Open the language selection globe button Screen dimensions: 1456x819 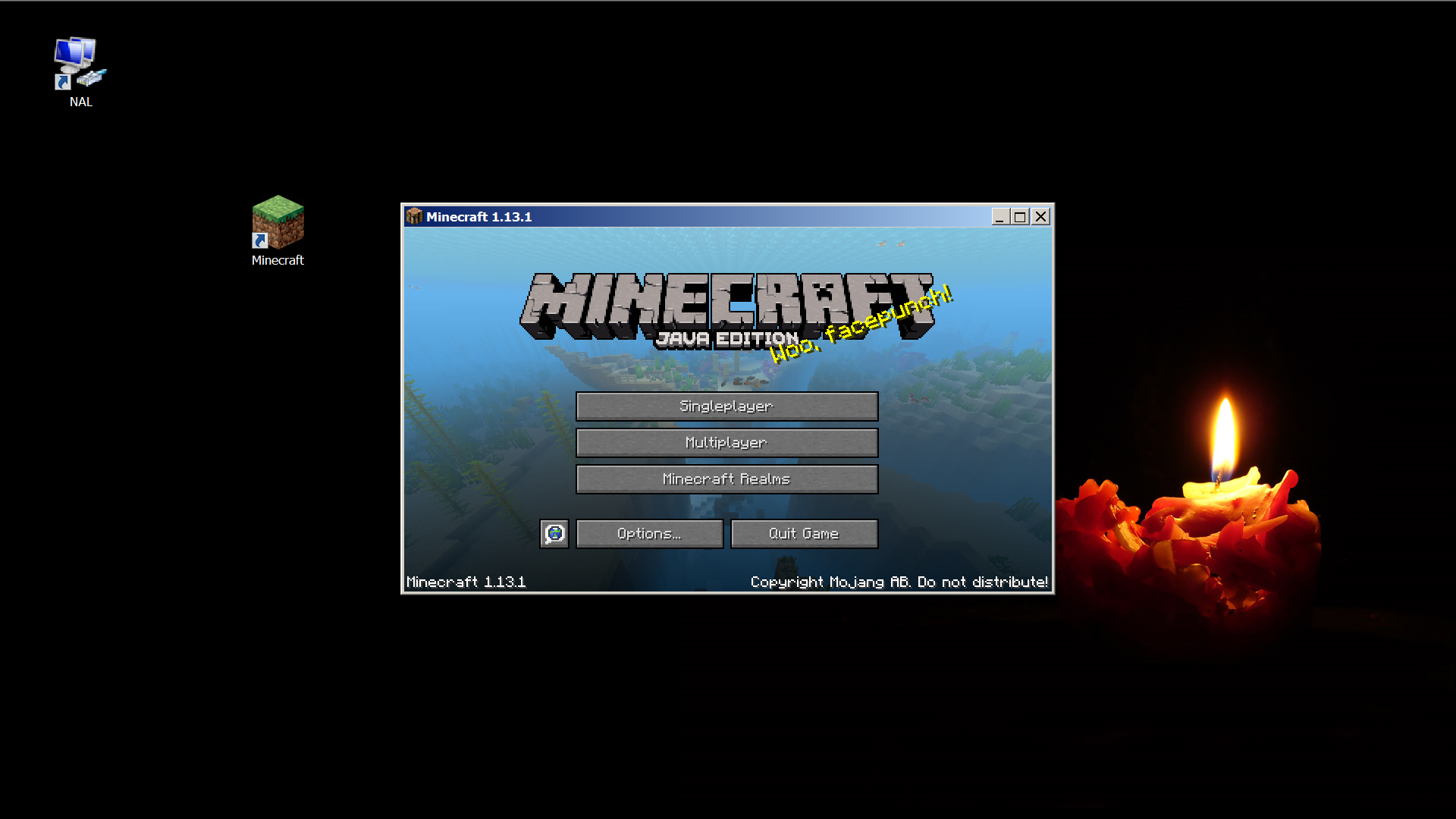click(554, 534)
